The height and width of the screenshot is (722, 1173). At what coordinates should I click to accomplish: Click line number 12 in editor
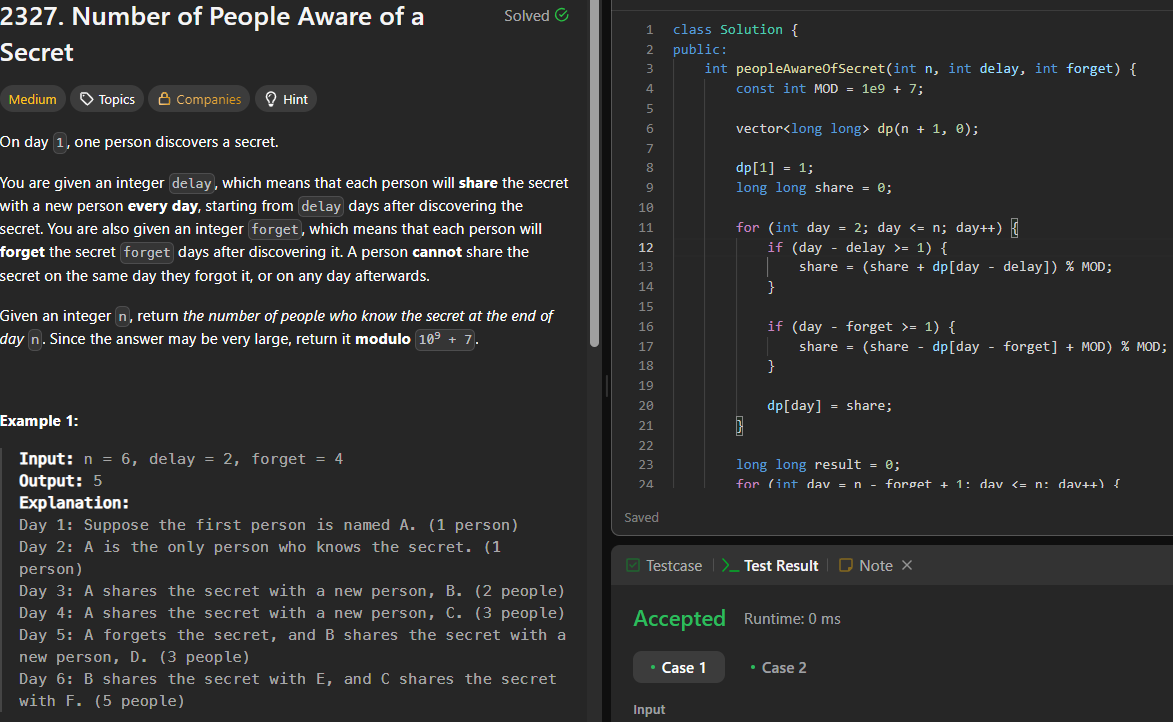click(646, 248)
